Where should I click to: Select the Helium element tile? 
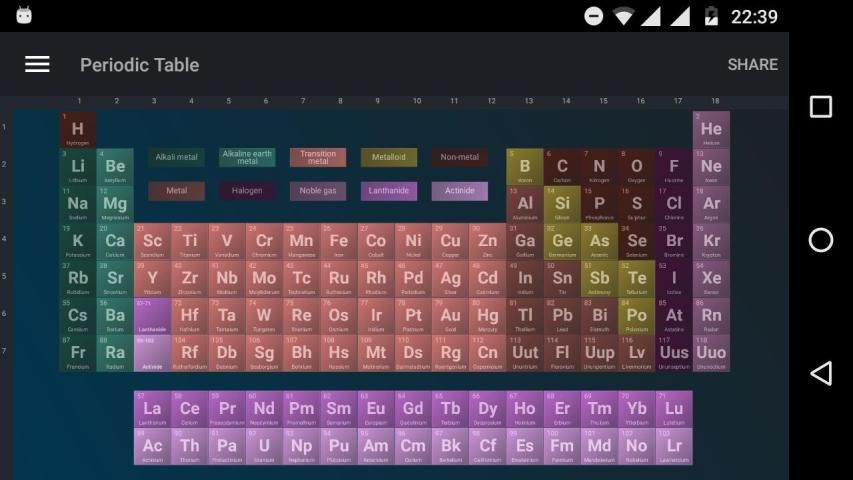tap(711, 130)
